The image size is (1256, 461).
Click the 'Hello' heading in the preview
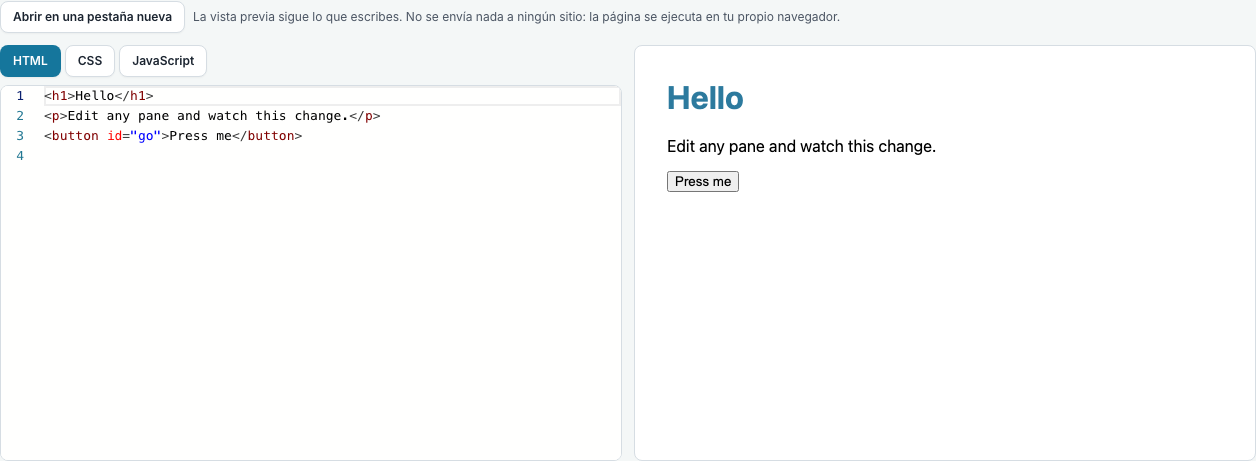705,98
